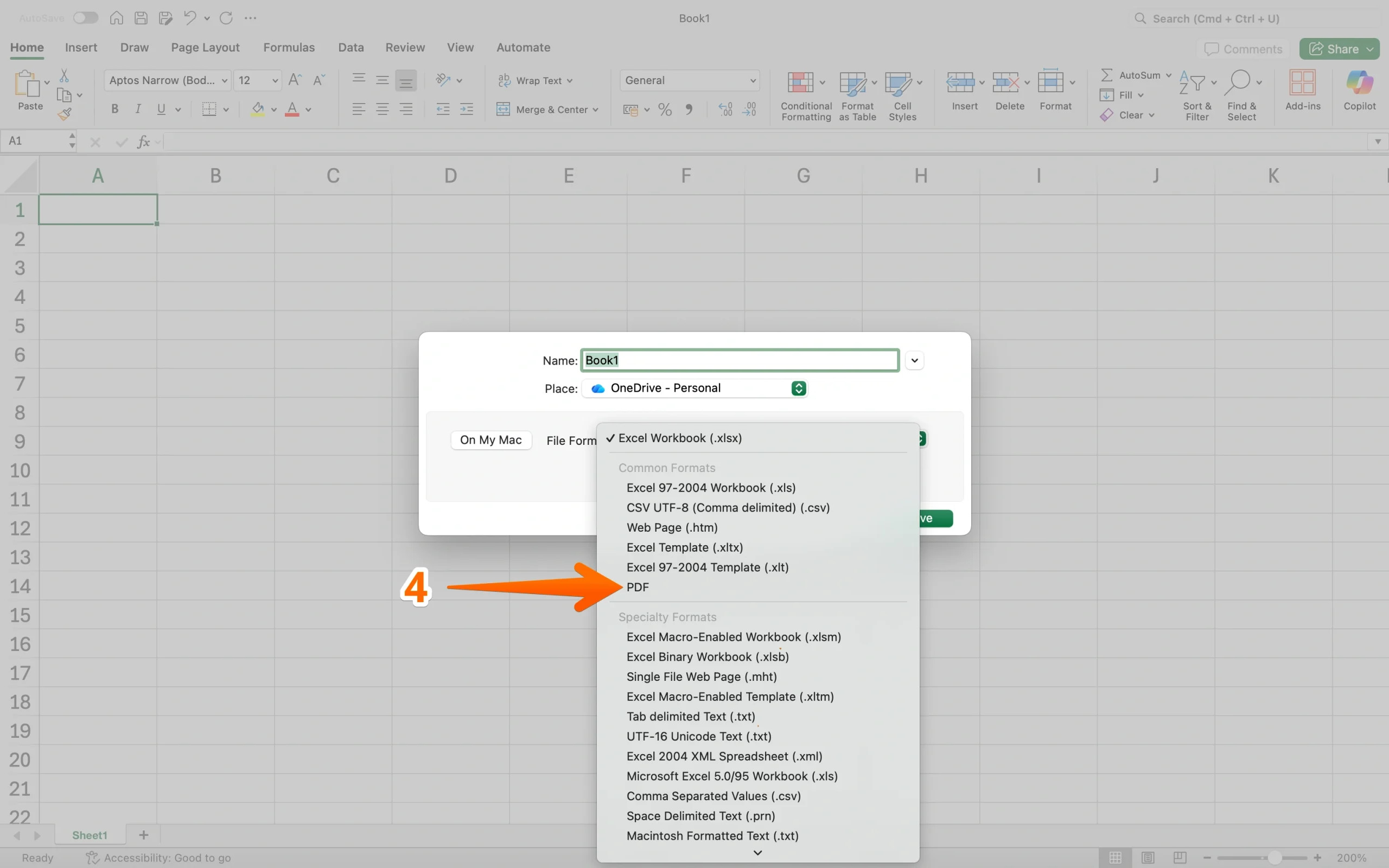Expand the Wrap Text dropdown arrow
The height and width of the screenshot is (868, 1389).
(x=570, y=81)
